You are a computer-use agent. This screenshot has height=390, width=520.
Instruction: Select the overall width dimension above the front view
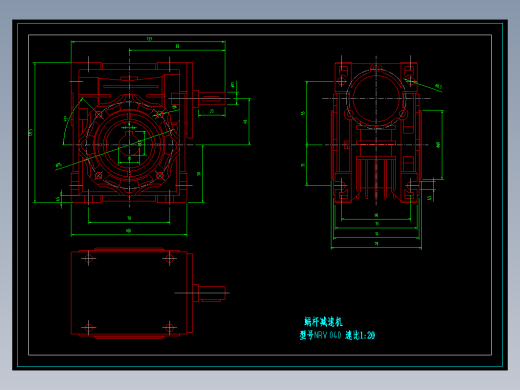[x=148, y=41]
